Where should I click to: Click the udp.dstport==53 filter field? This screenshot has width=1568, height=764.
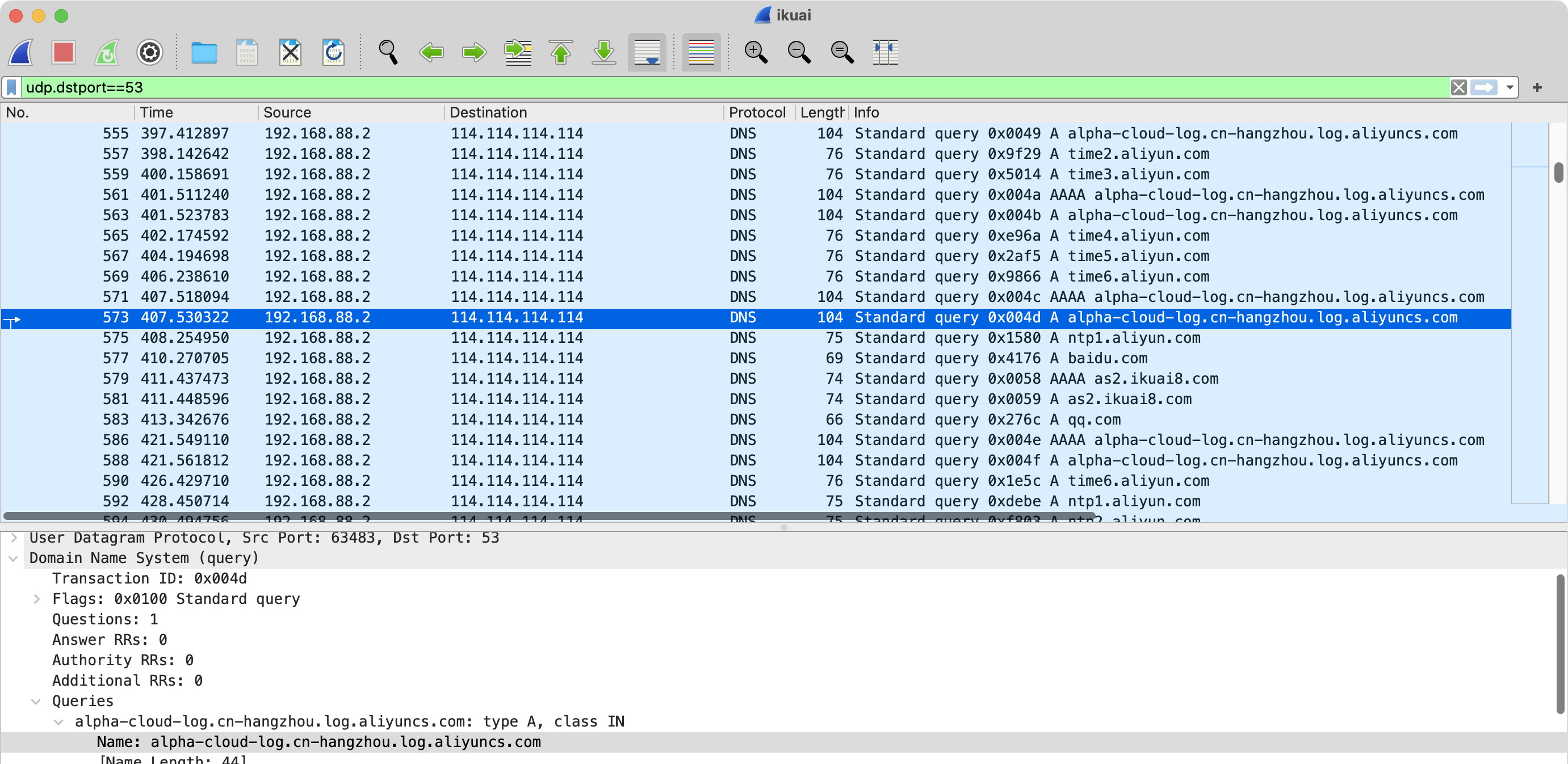click(x=731, y=87)
